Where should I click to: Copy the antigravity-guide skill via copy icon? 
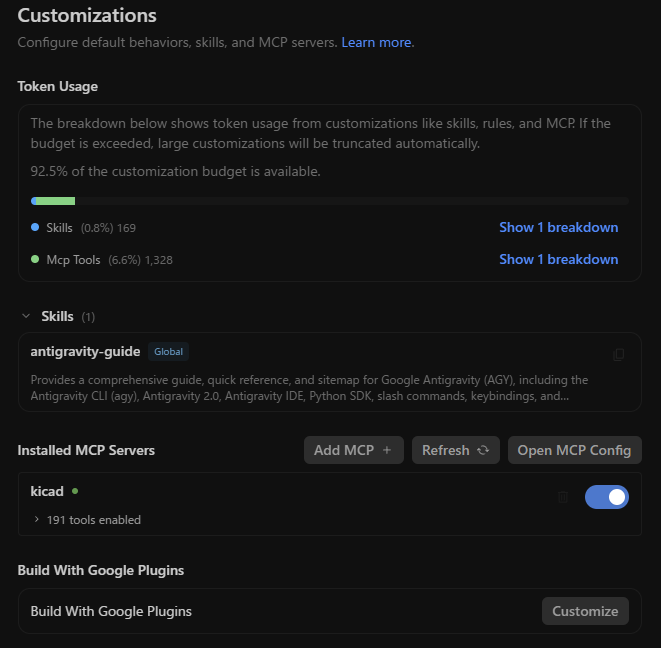point(618,355)
